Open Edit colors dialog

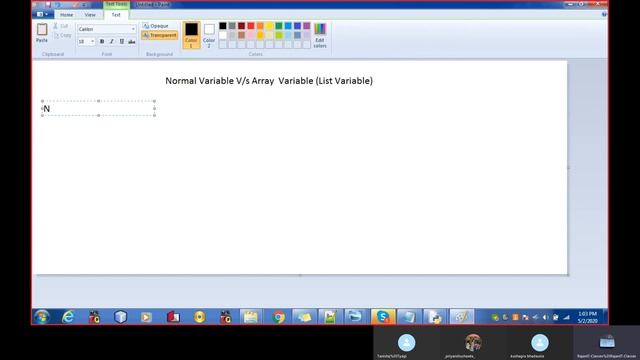pos(320,35)
